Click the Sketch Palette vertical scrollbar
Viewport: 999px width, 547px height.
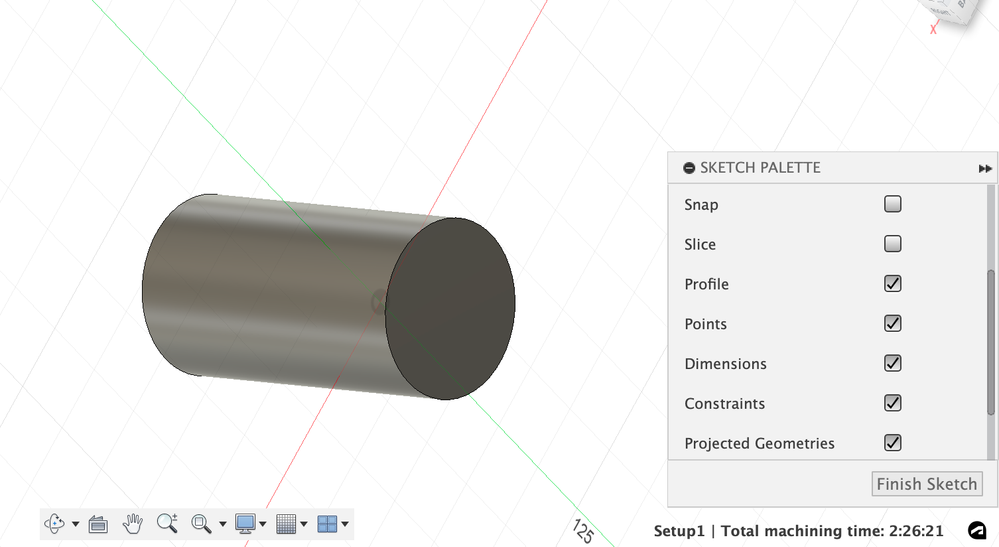[x=991, y=343]
